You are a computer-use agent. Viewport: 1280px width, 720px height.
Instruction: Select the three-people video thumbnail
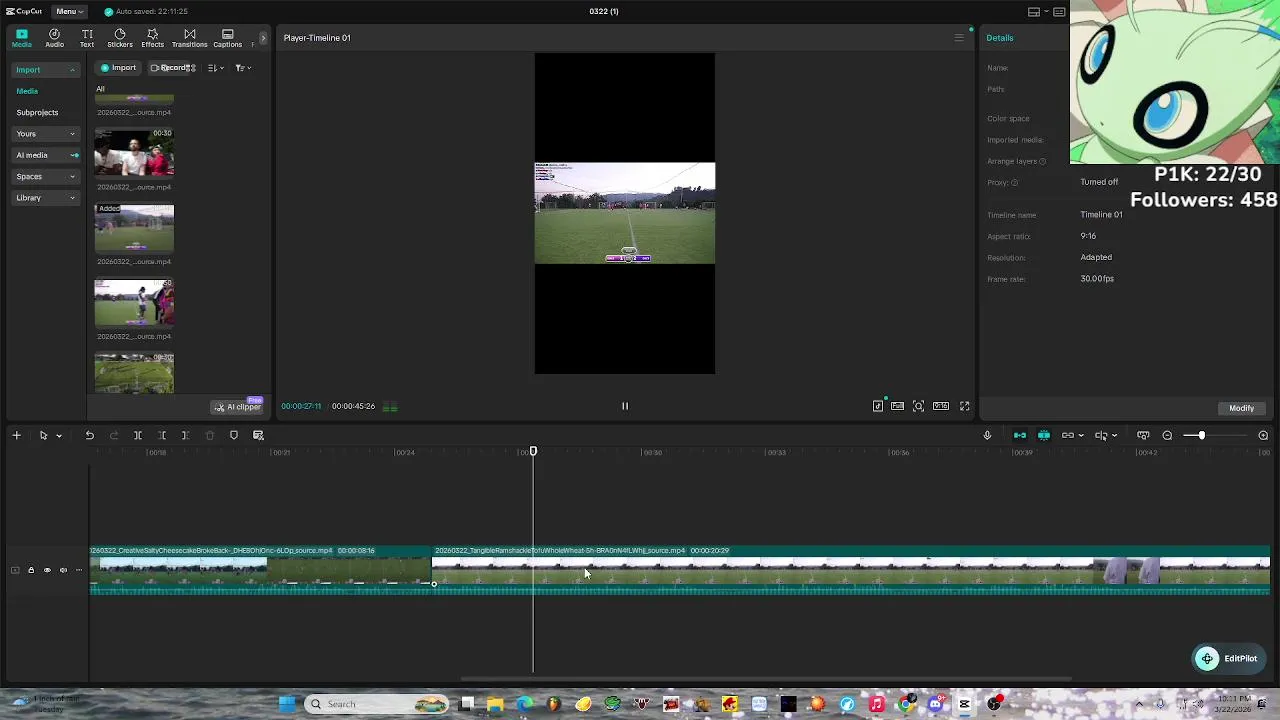click(x=134, y=153)
